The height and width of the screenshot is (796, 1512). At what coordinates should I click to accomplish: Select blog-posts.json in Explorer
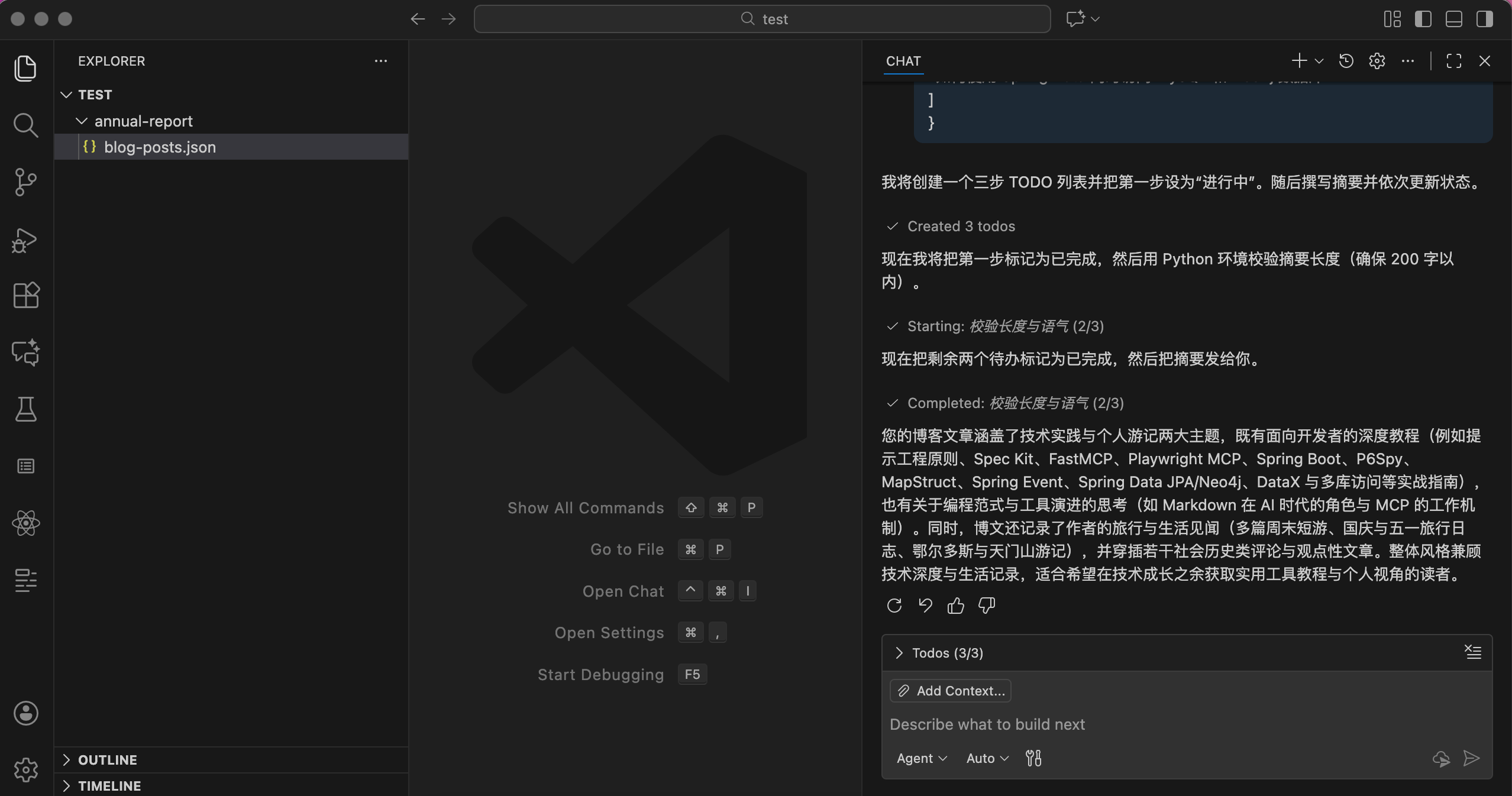(160, 147)
